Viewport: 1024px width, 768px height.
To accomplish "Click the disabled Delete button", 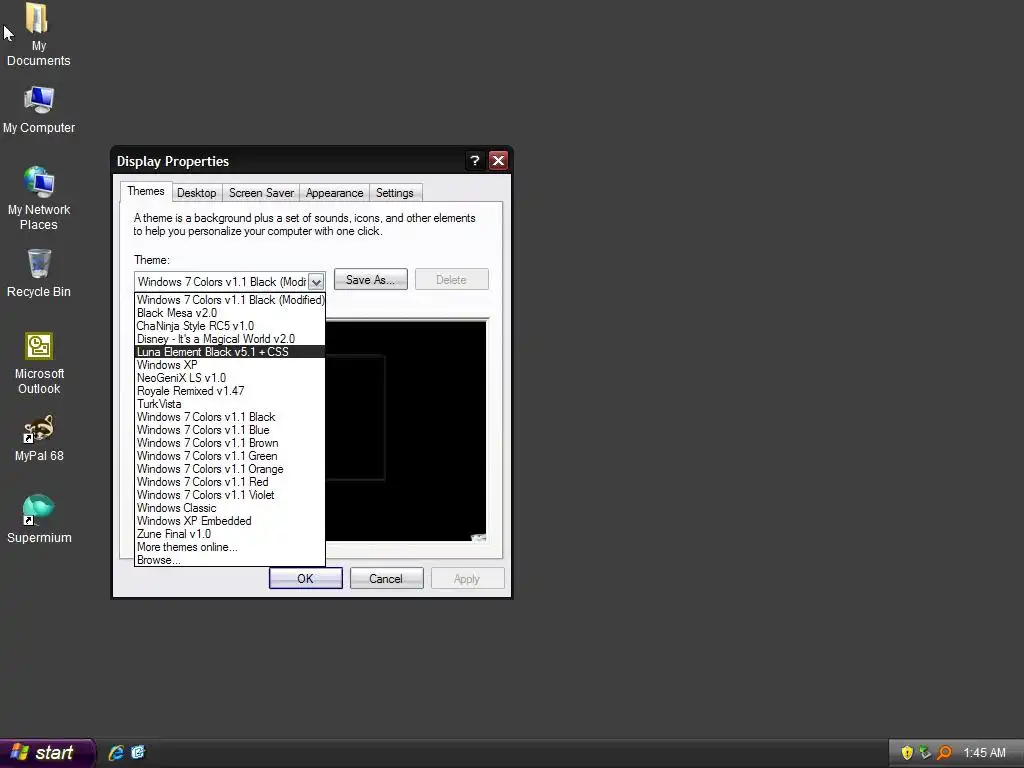I will click(x=451, y=280).
